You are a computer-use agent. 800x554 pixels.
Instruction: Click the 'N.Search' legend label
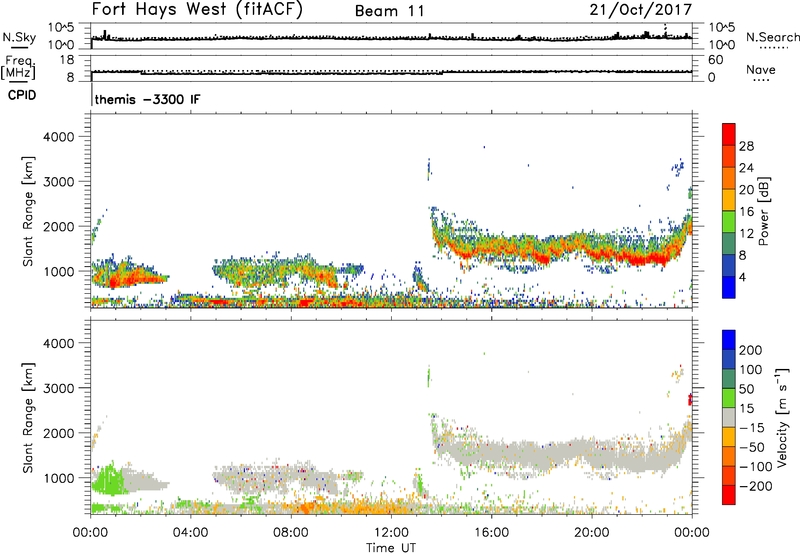pyautogui.click(x=772, y=37)
